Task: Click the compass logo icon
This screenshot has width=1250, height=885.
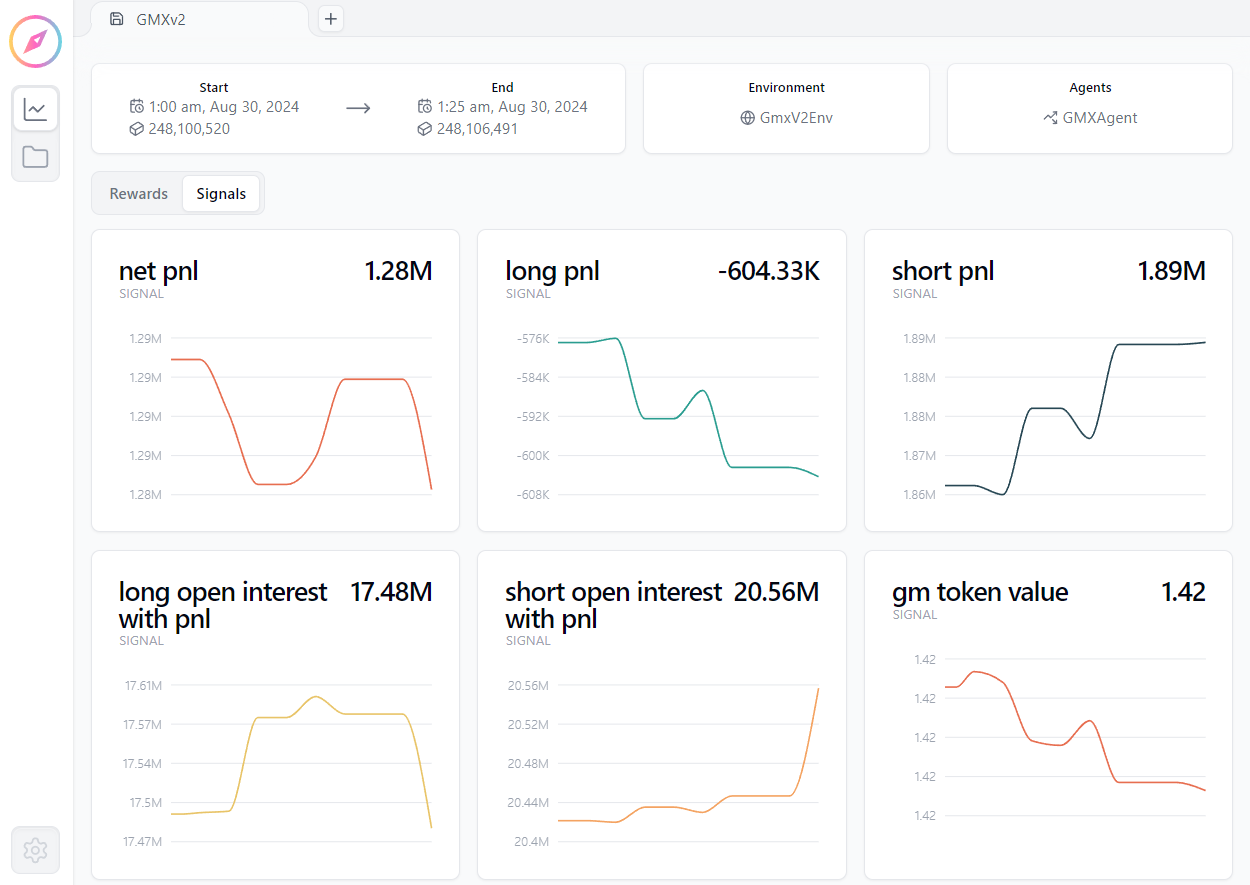Action: tap(36, 42)
